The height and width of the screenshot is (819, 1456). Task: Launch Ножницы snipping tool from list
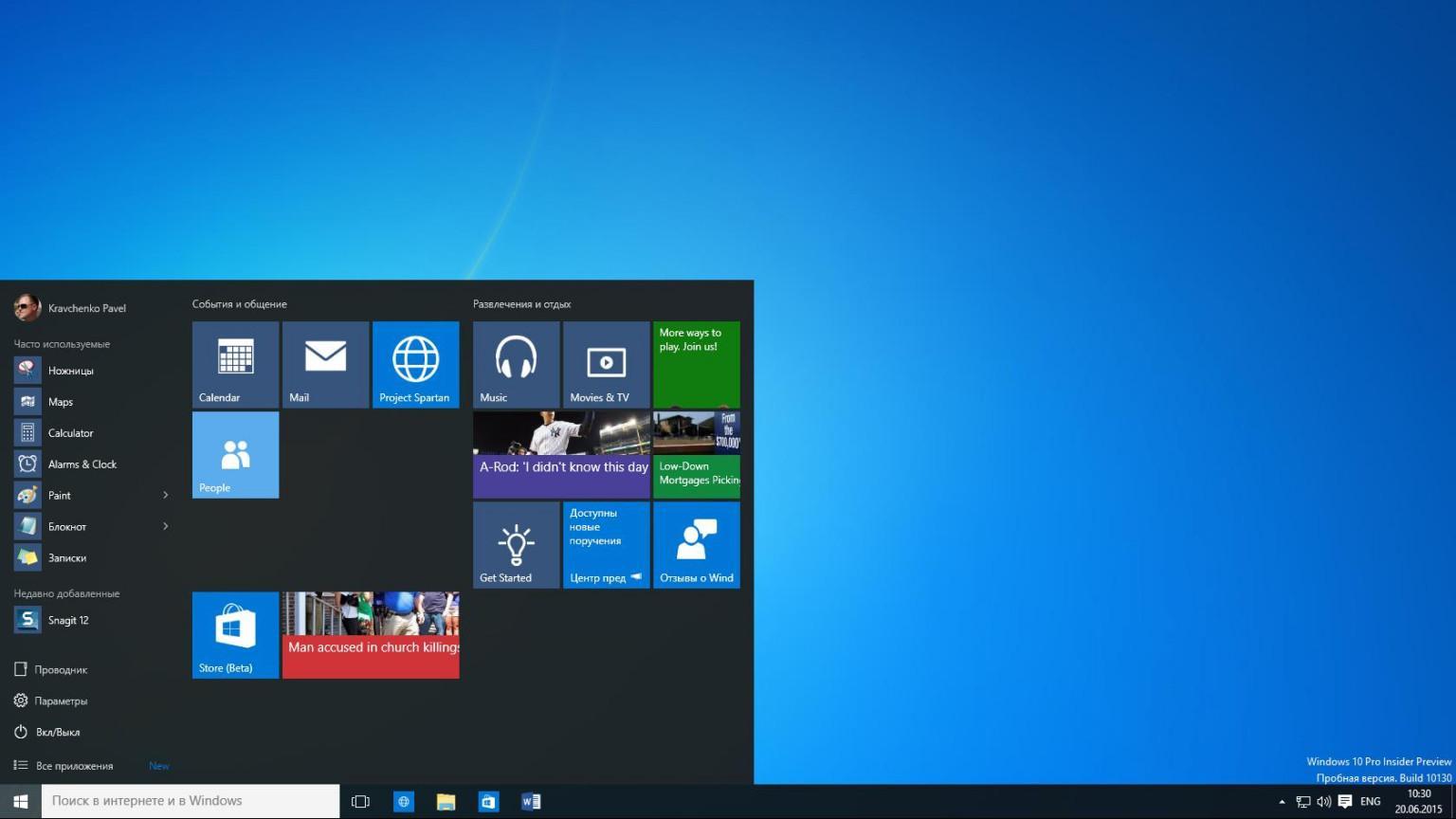pyautogui.click(x=92, y=371)
